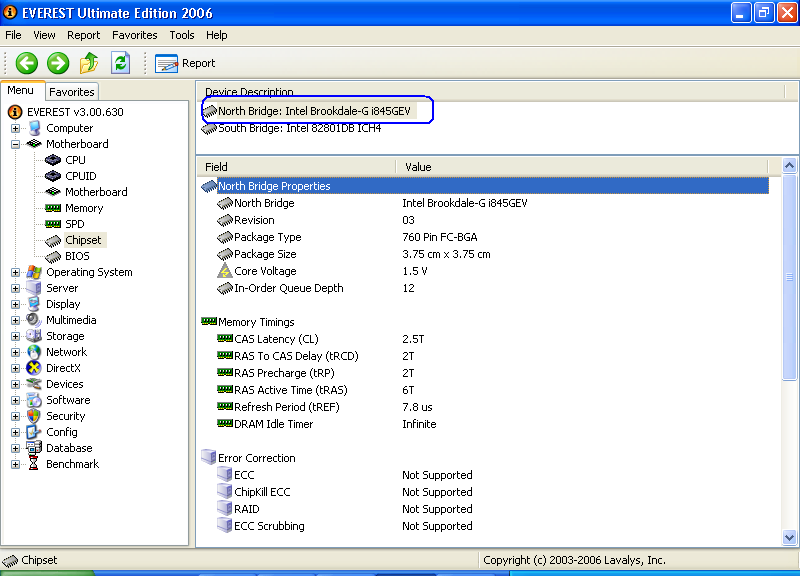Open the File menu
800x576 pixels.
(x=13, y=35)
